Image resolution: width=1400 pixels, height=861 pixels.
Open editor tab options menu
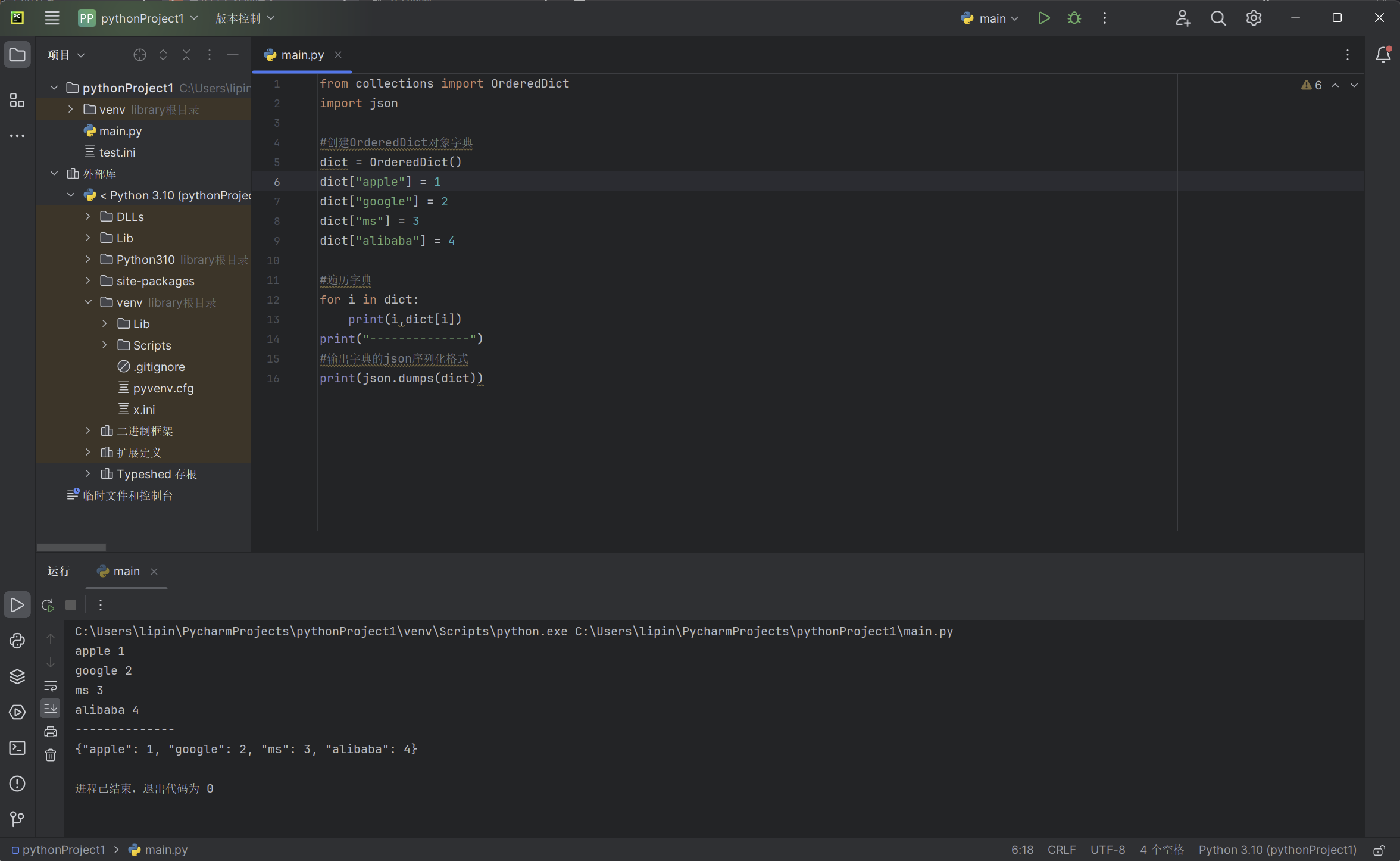[x=1348, y=55]
